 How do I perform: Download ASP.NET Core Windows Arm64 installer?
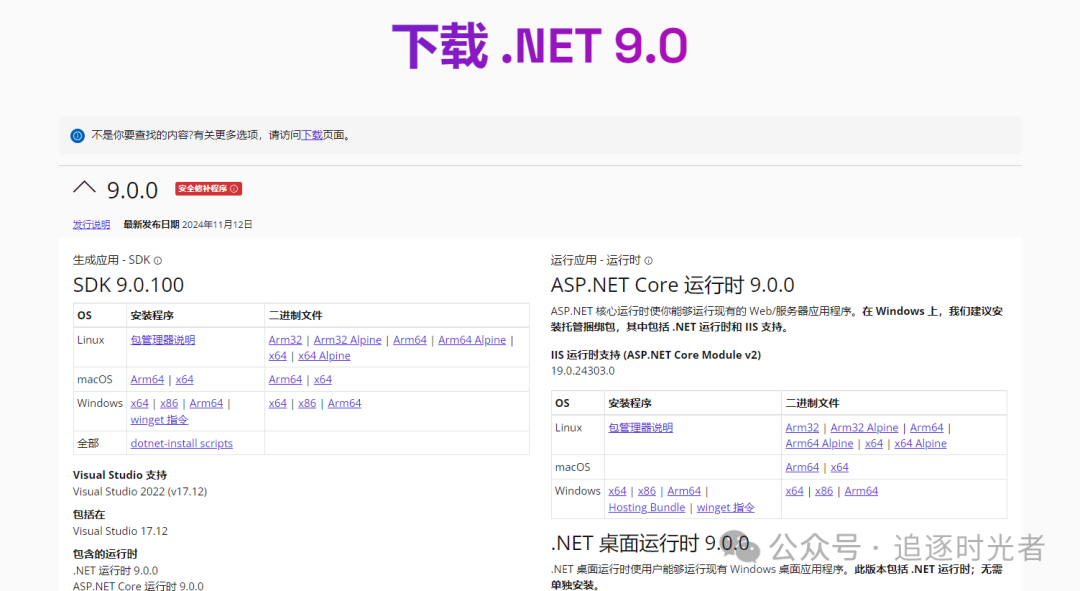pyautogui.click(x=684, y=491)
